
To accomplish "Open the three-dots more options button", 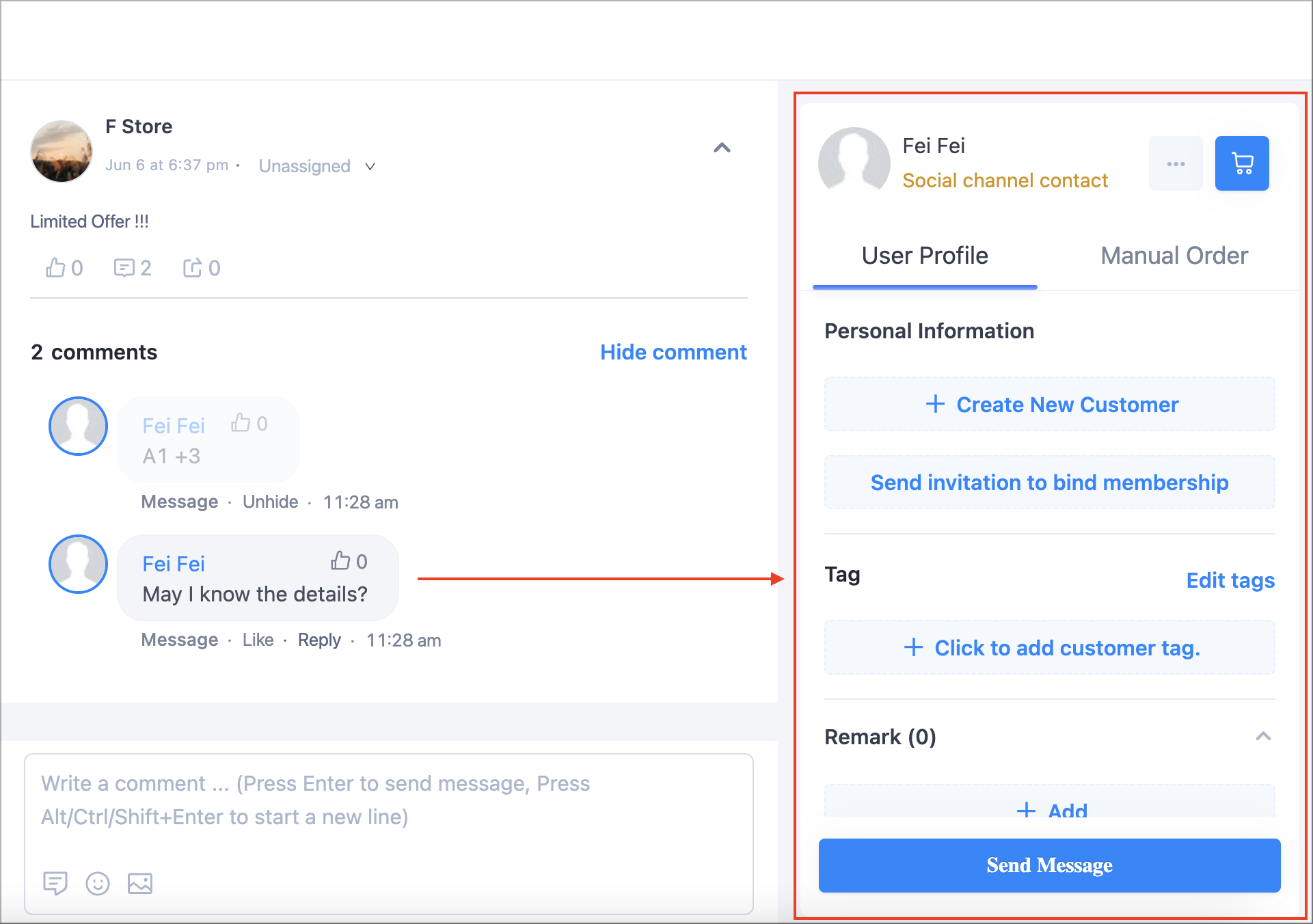I will point(1176,163).
